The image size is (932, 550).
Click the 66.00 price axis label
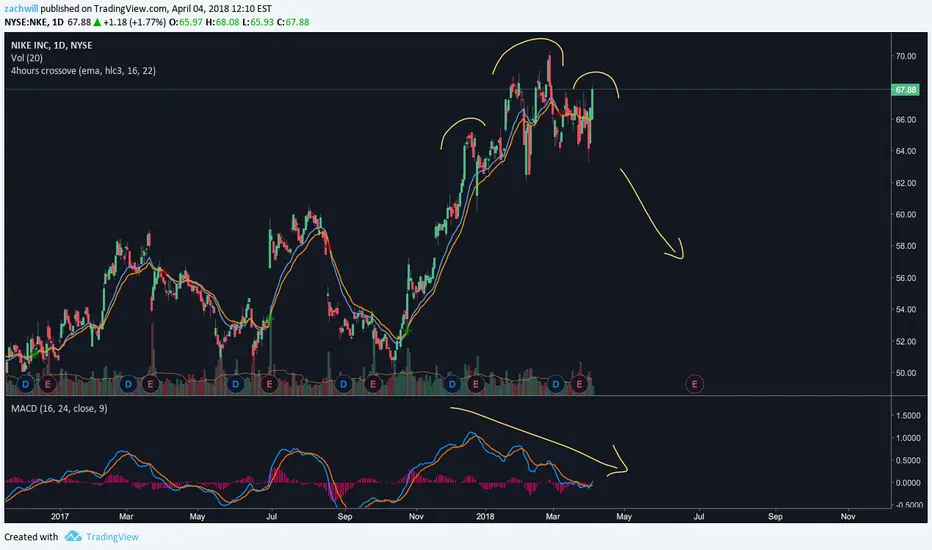(906, 120)
